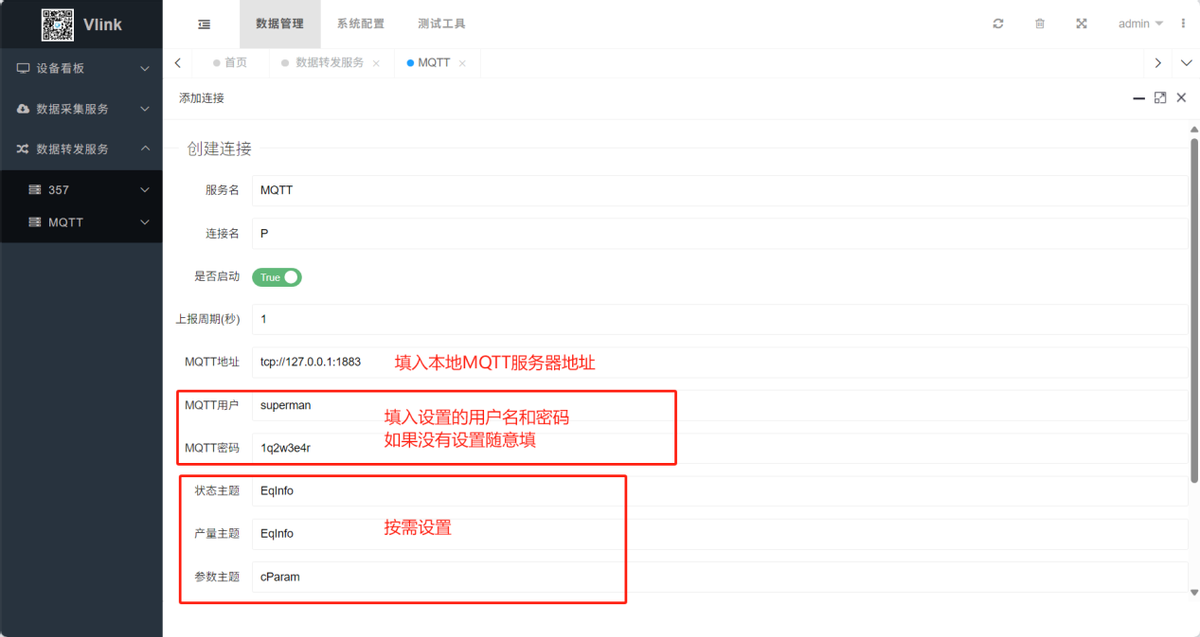Click the MQTT地址 input field
Image resolution: width=1200 pixels, height=637 pixels.
click(x=720, y=362)
